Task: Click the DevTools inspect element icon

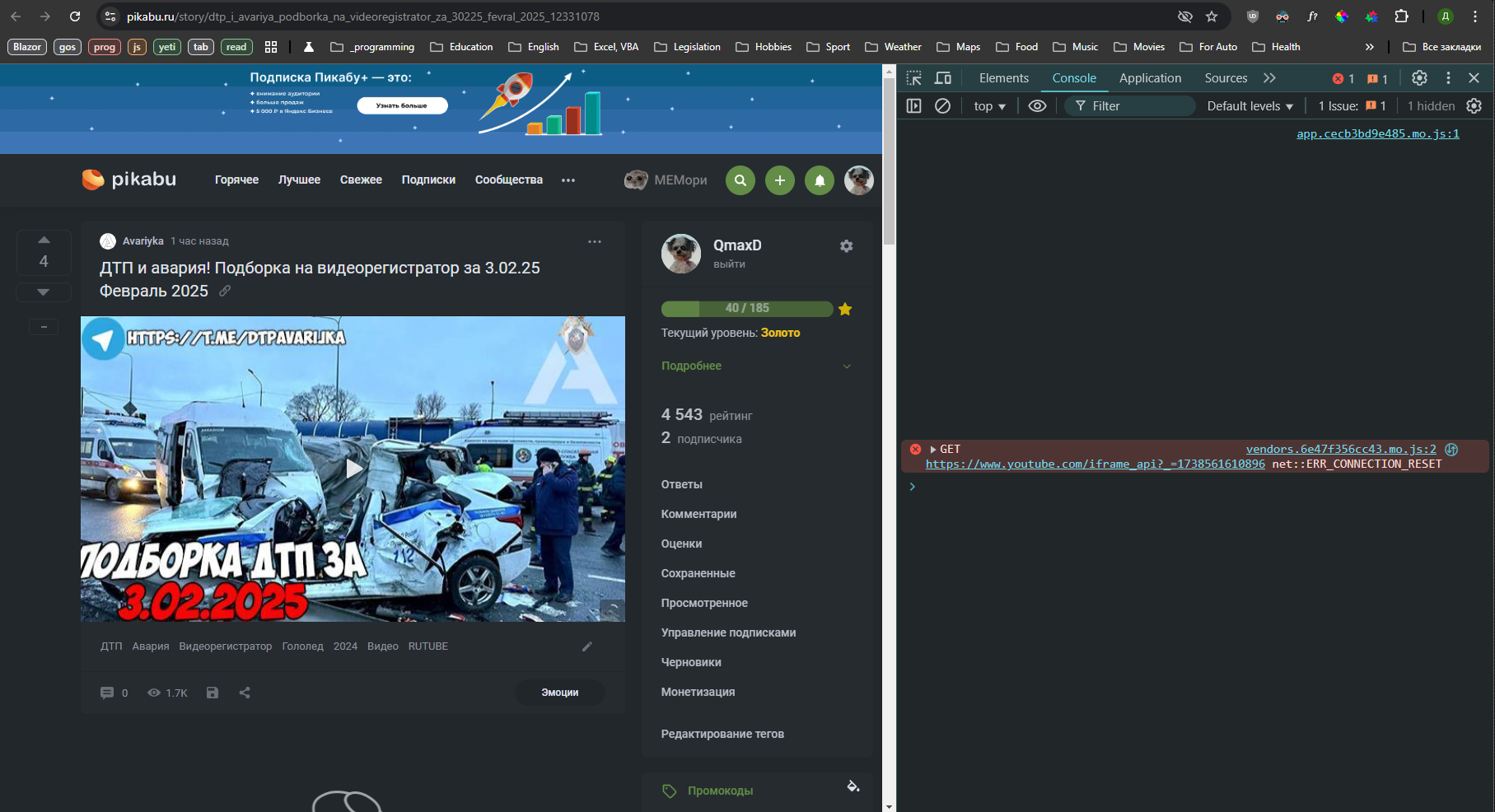Action: [913, 78]
